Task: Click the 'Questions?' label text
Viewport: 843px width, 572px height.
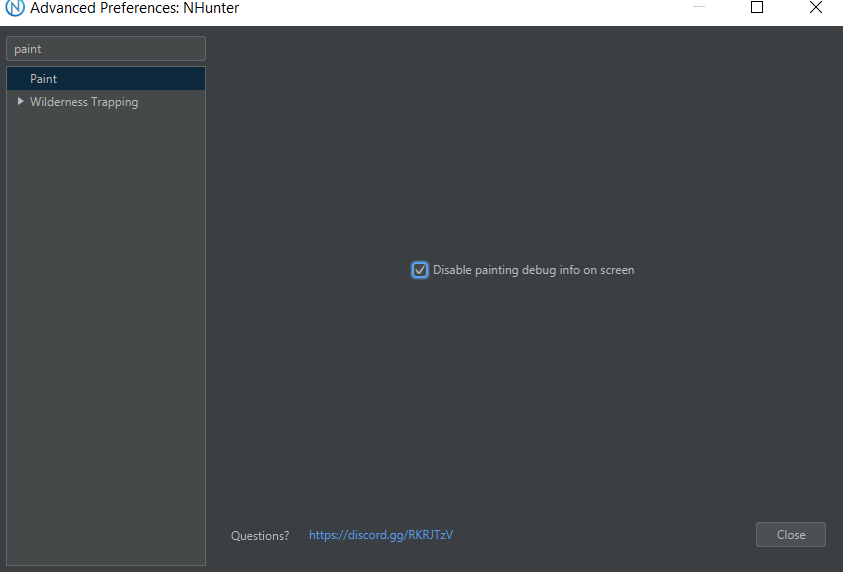Action: 260,535
